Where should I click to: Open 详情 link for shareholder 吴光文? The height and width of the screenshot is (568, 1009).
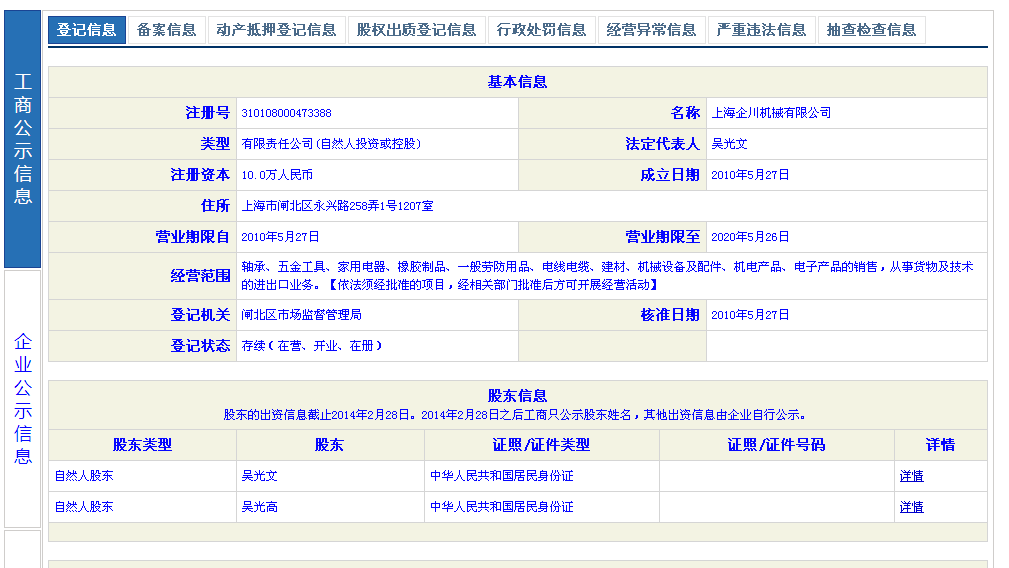coord(911,476)
